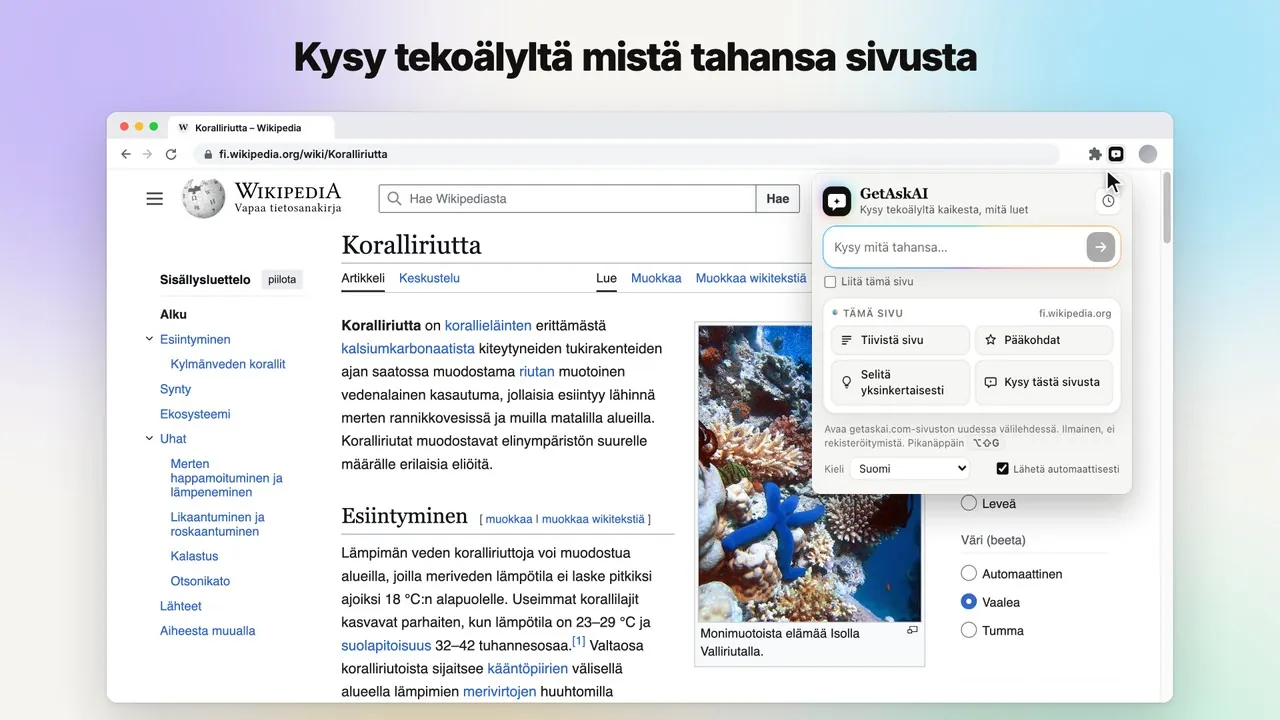1280x720 pixels.
Task: Select the 'Automaattinen' color radio button
Action: [968, 574]
